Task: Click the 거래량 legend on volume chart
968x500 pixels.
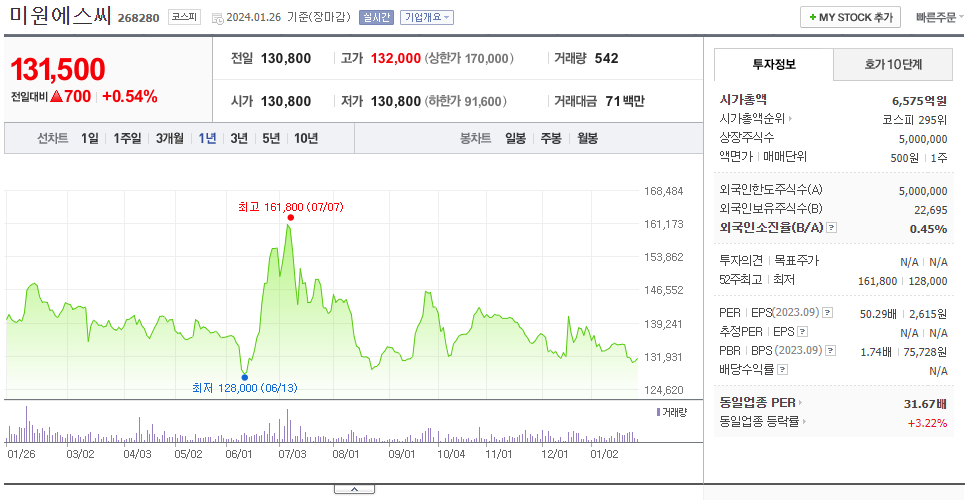Action: (672, 412)
